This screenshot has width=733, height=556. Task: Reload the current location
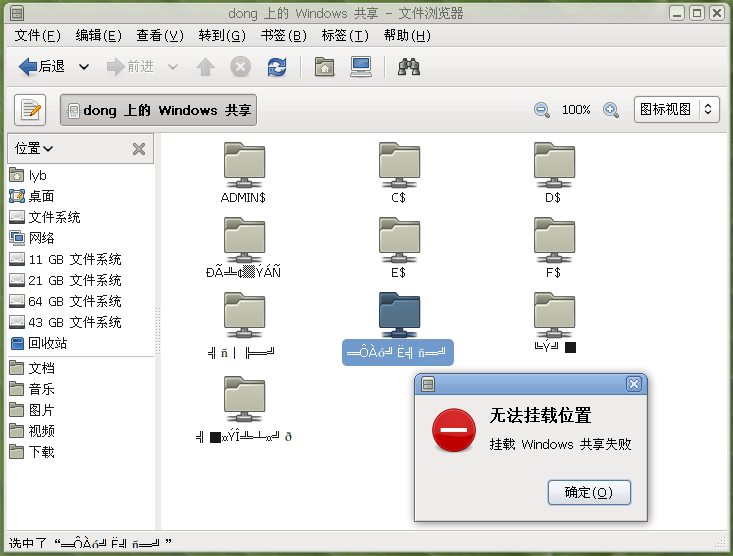(277, 67)
